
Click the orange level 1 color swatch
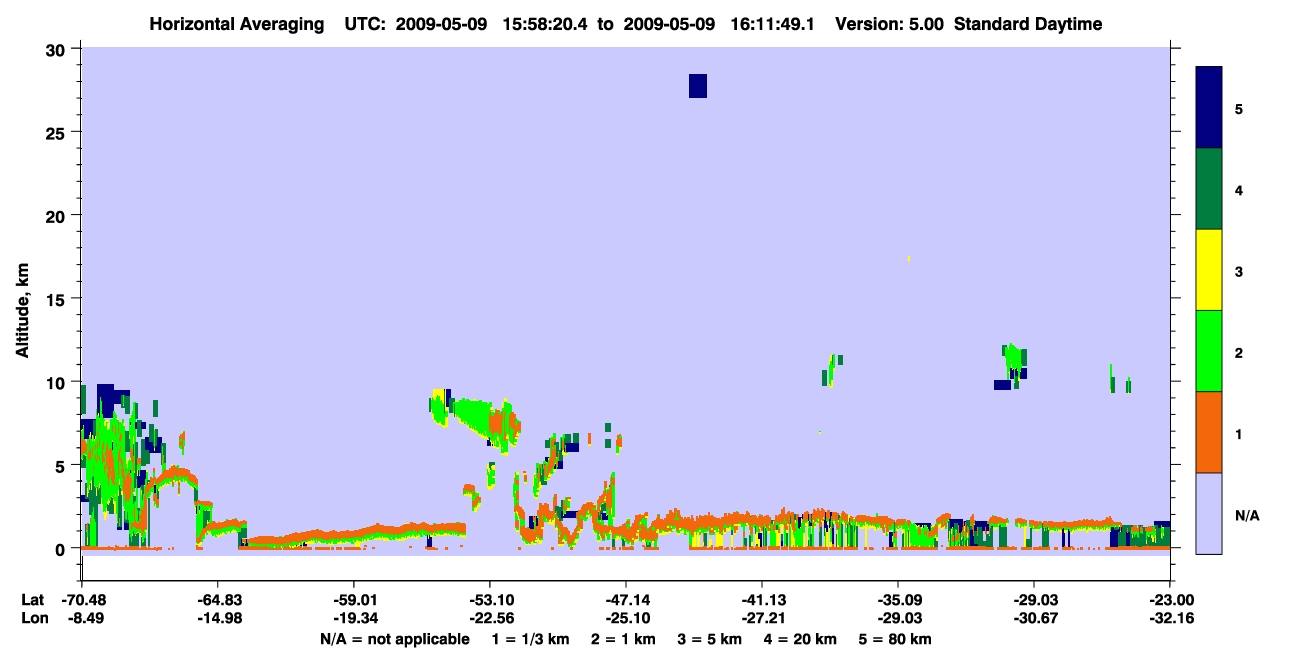(x=1209, y=432)
